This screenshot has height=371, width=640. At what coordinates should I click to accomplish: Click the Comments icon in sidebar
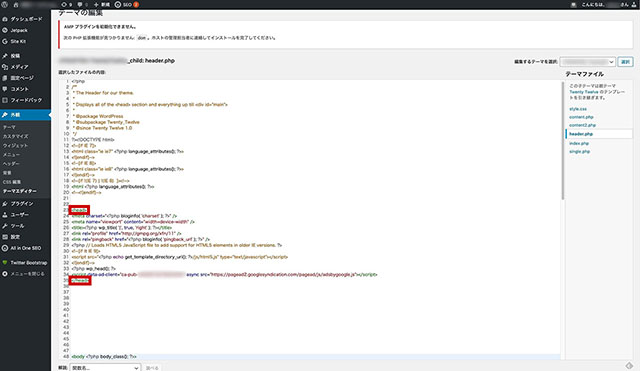5,89
